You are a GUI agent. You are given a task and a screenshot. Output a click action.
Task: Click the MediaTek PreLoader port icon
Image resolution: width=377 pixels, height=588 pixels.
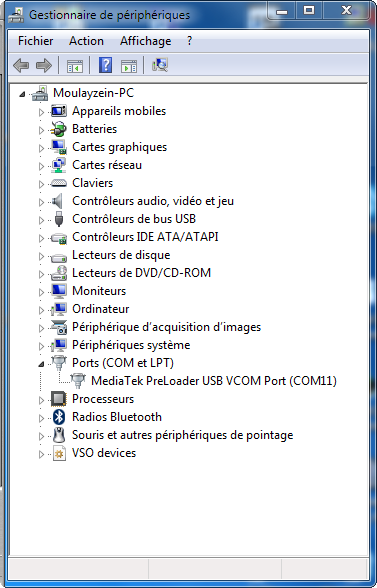[78, 381]
